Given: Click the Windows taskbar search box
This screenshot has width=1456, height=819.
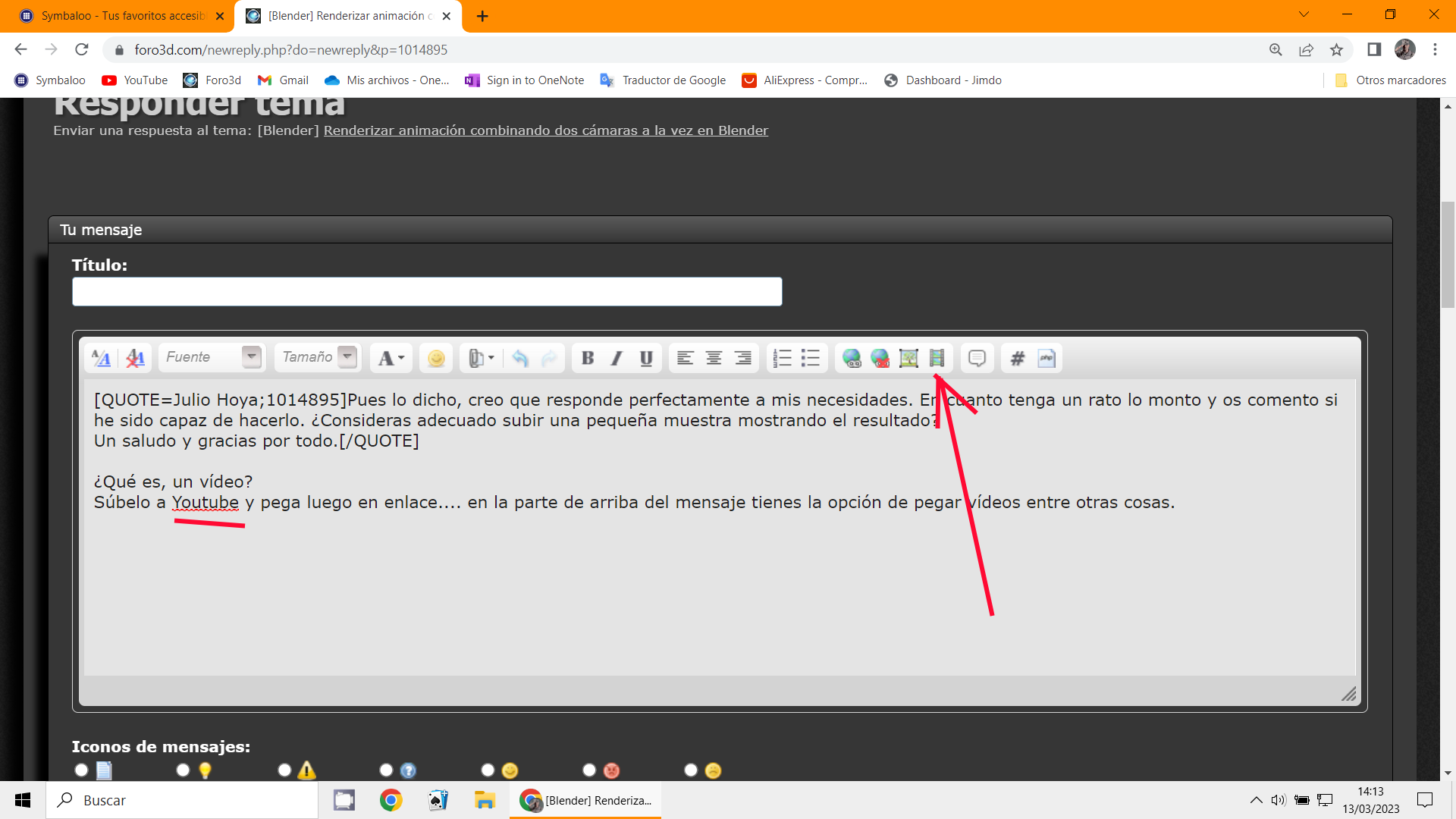Looking at the screenshot, I should click(x=182, y=800).
